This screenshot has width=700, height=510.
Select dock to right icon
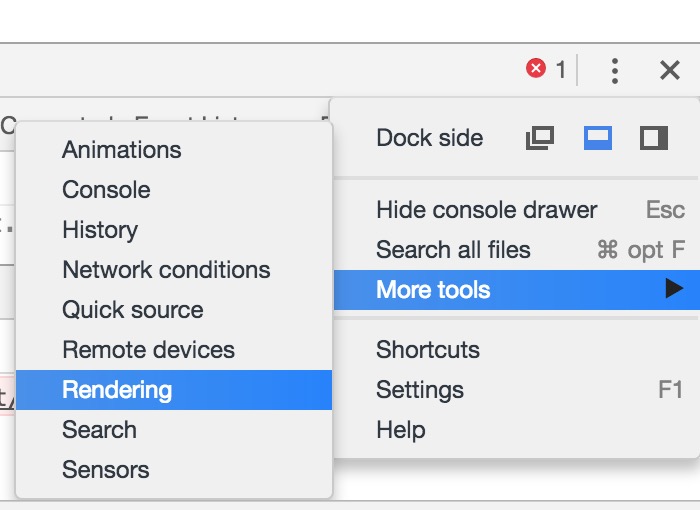pyautogui.click(x=654, y=138)
